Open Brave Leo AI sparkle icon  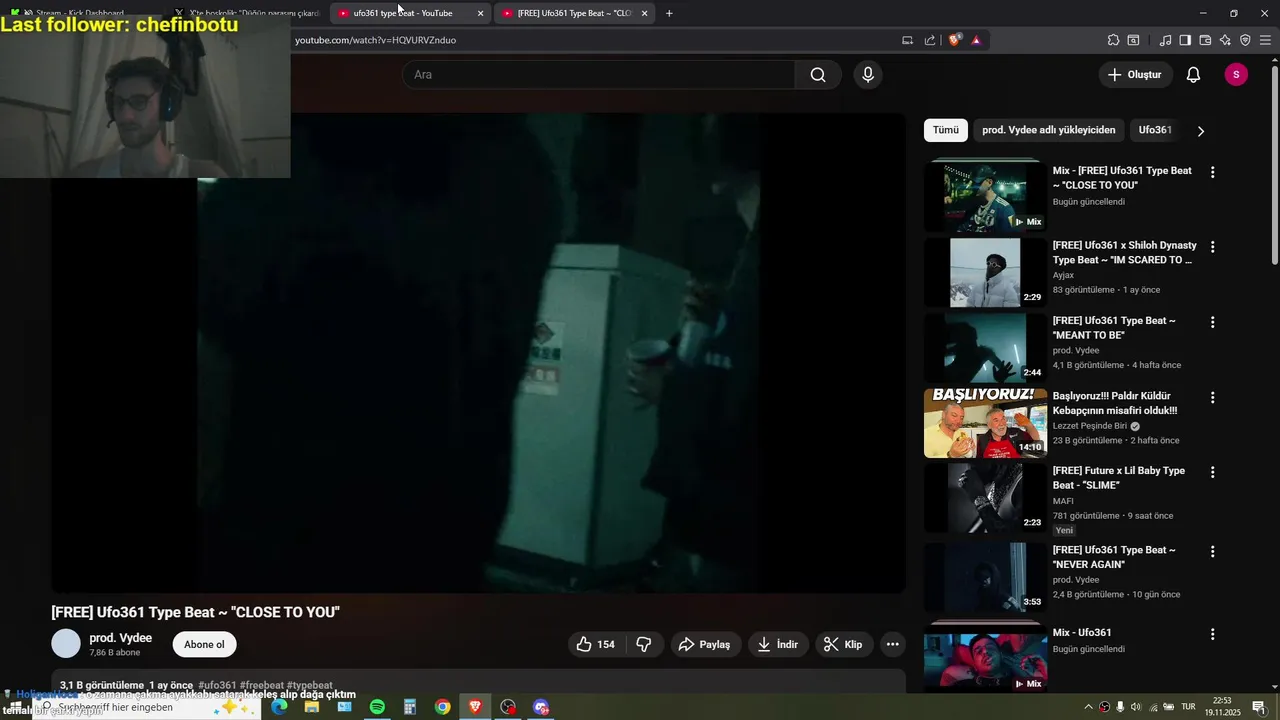pyautogui.click(x=1225, y=40)
